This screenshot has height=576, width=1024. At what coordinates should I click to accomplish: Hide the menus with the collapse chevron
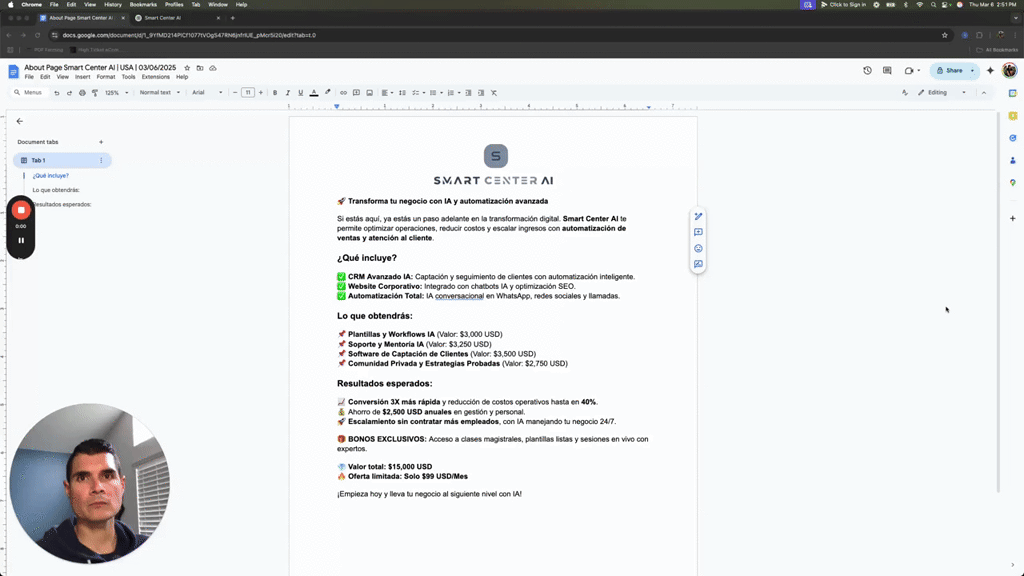[984, 93]
